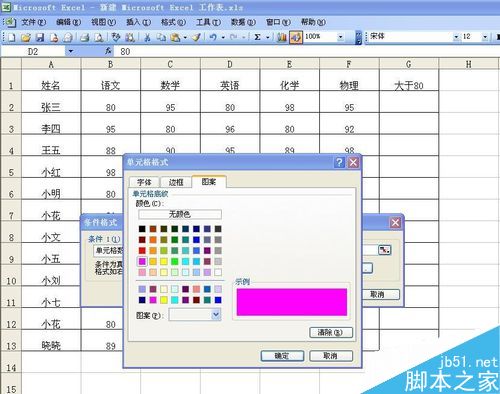Open the 100% zoom dropdown
The image size is (500, 394).
click(x=340, y=37)
